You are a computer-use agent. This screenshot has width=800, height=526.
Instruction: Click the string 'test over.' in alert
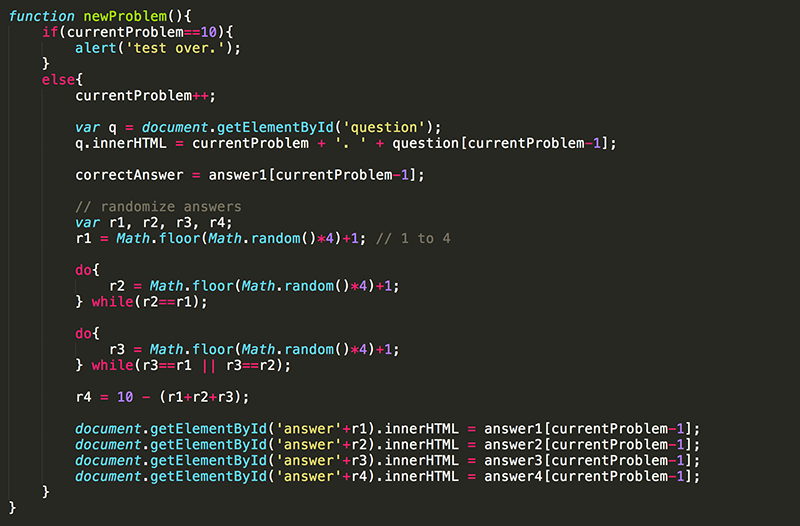(175, 48)
